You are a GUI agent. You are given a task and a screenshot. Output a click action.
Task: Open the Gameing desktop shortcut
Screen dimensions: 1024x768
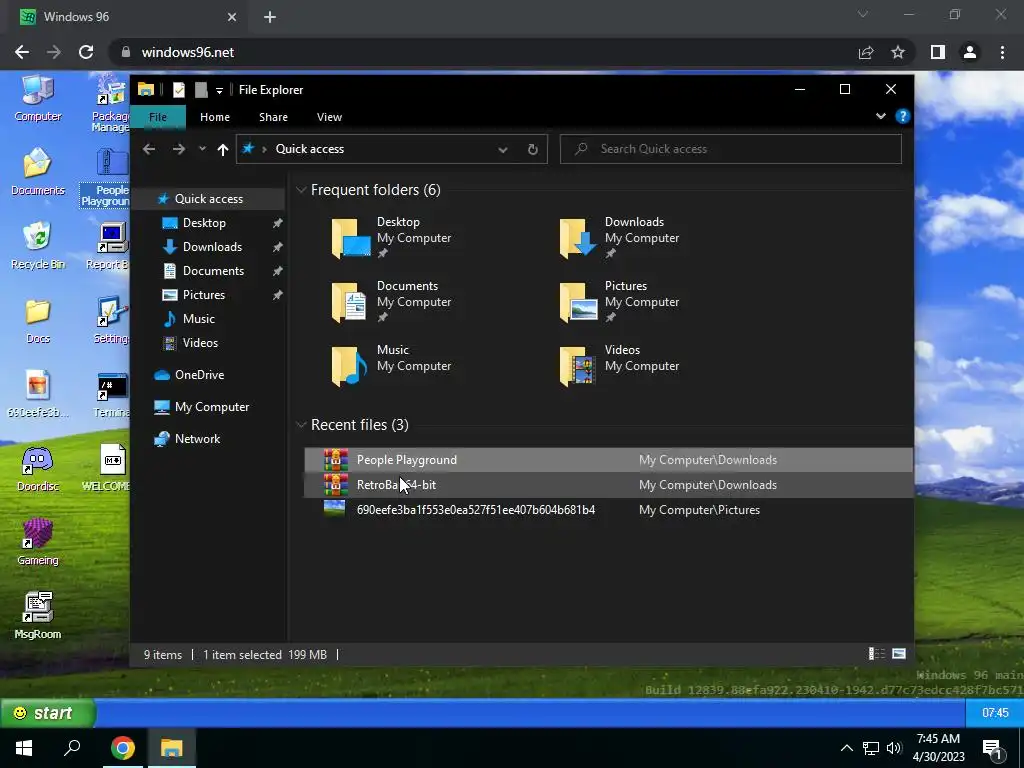pos(37,542)
